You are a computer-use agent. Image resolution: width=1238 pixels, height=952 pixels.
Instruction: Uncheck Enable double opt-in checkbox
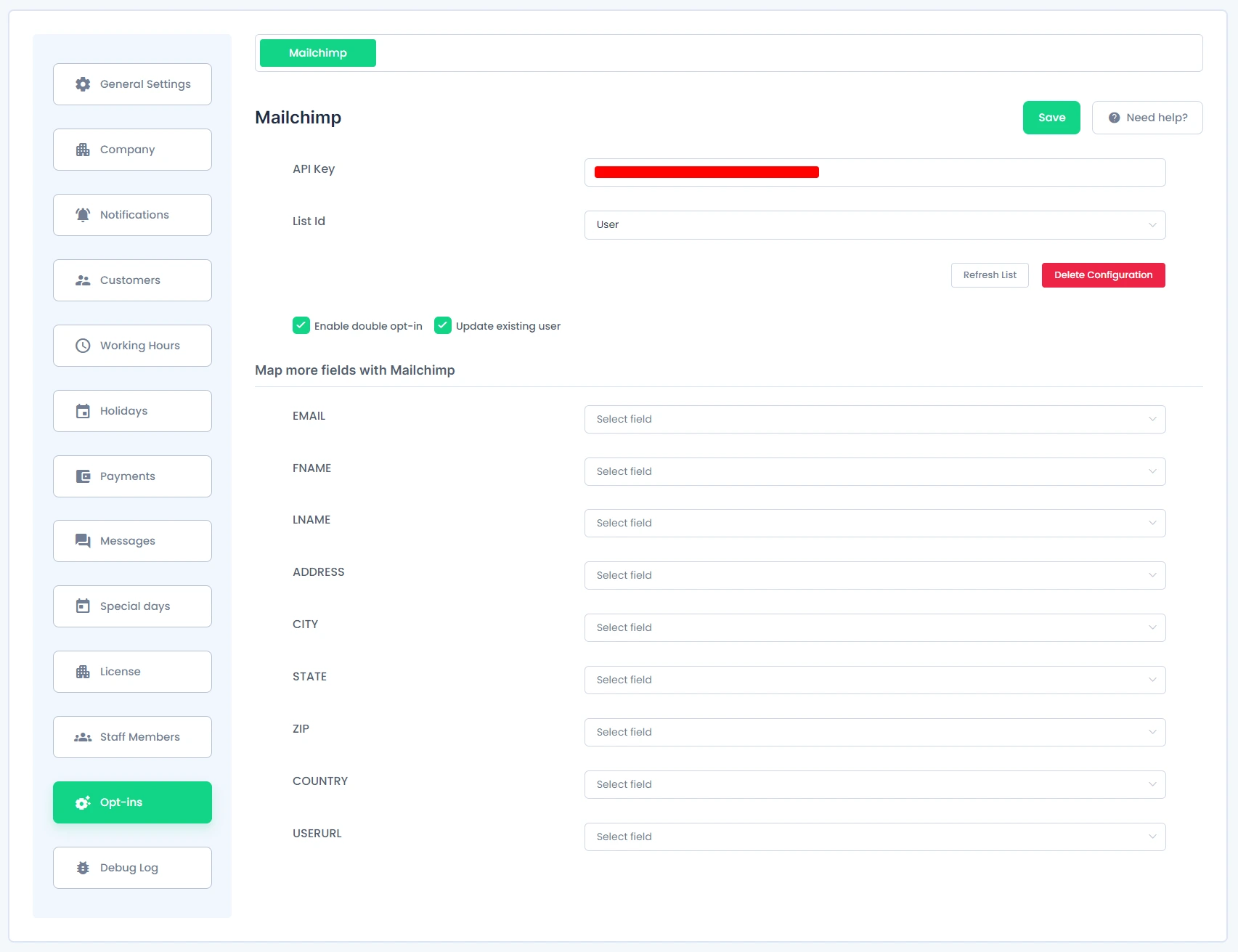click(301, 325)
